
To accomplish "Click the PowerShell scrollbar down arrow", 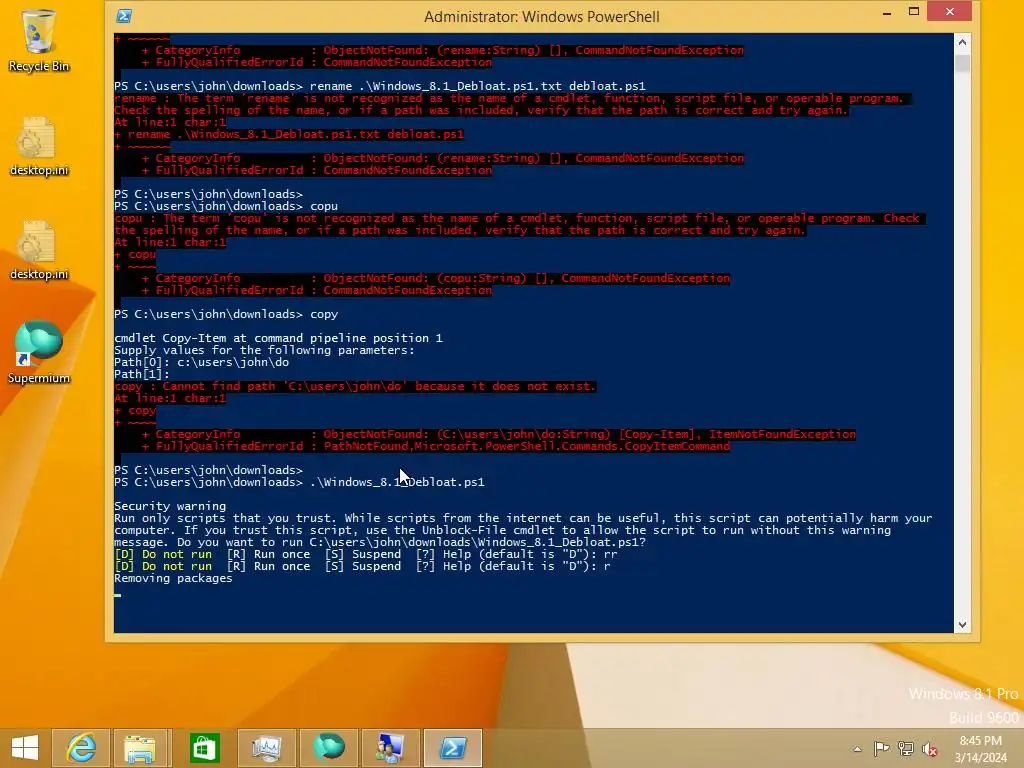I will tap(962, 625).
